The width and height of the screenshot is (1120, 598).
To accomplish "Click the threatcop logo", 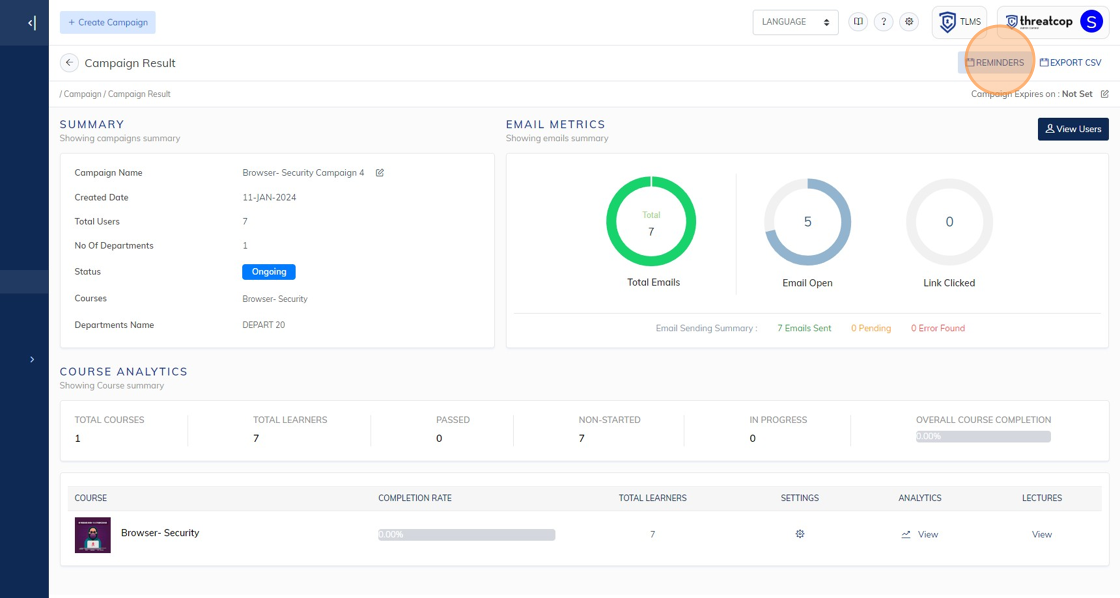I will tap(1039, 22).
